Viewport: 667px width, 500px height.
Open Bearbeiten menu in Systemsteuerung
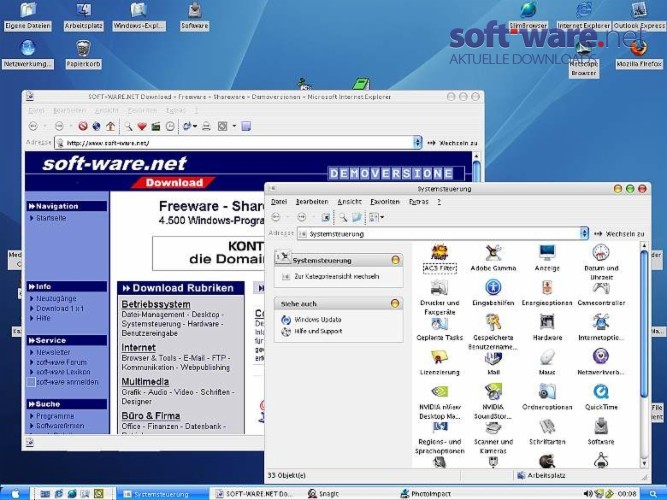click(x=312, y=201)
